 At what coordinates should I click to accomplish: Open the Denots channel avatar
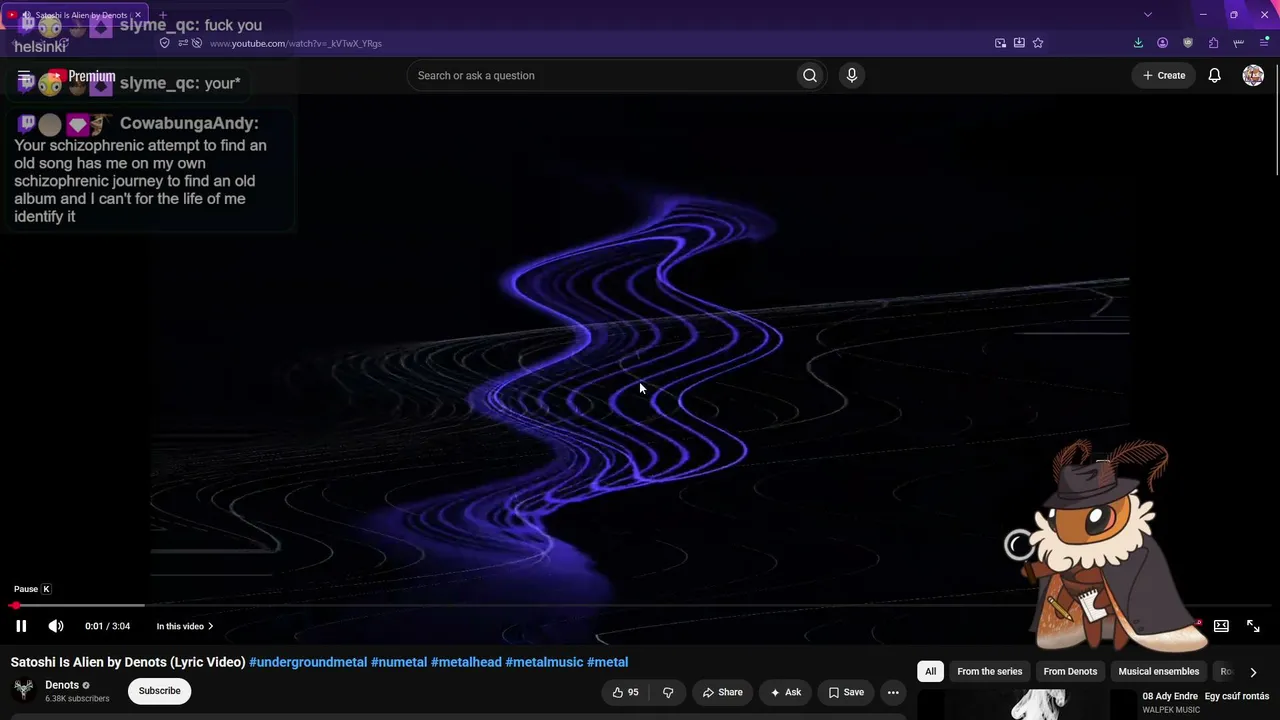click(23, 691)
